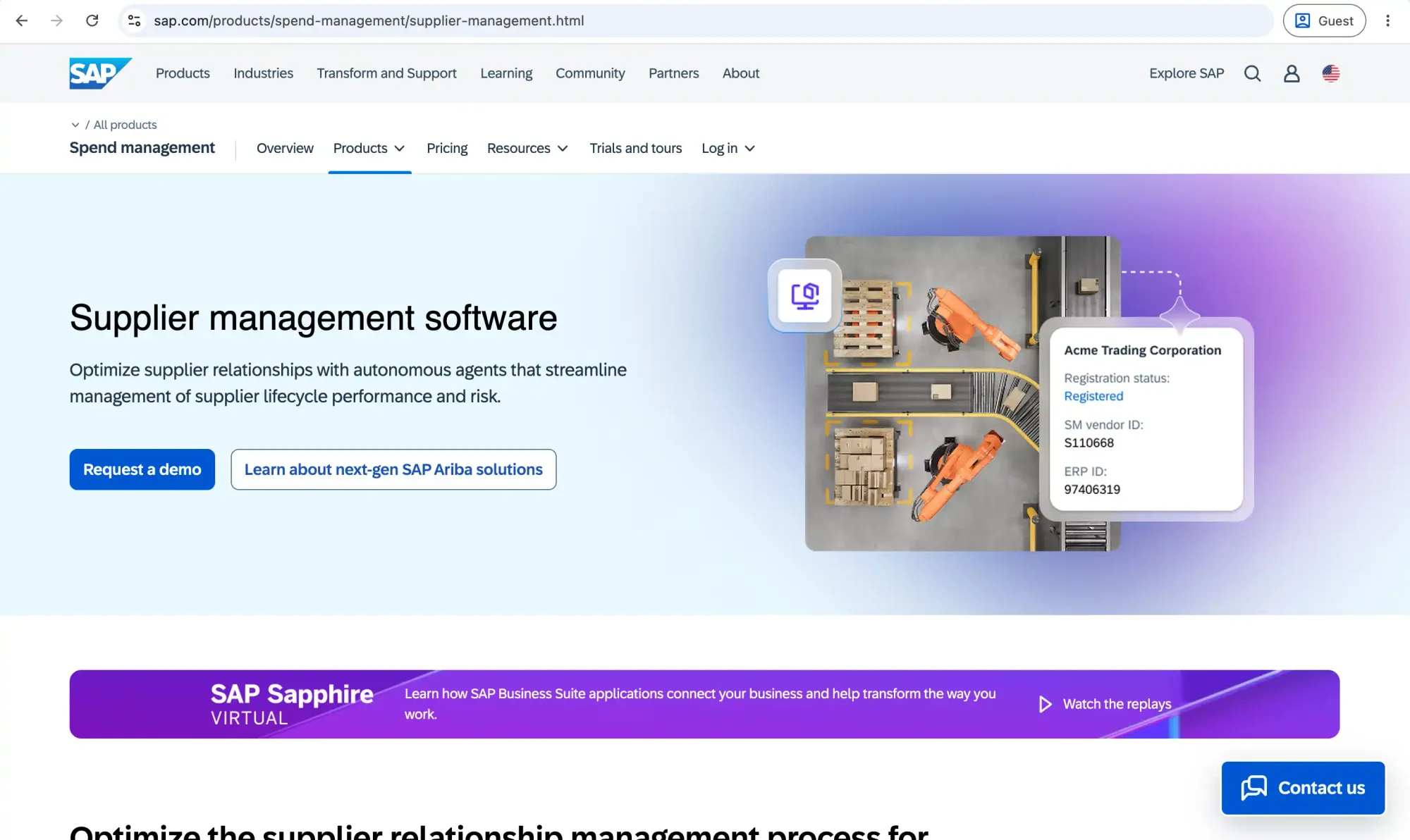Click the US flag country selector
The image size is (1410, 840).
tap(1331, 73)
